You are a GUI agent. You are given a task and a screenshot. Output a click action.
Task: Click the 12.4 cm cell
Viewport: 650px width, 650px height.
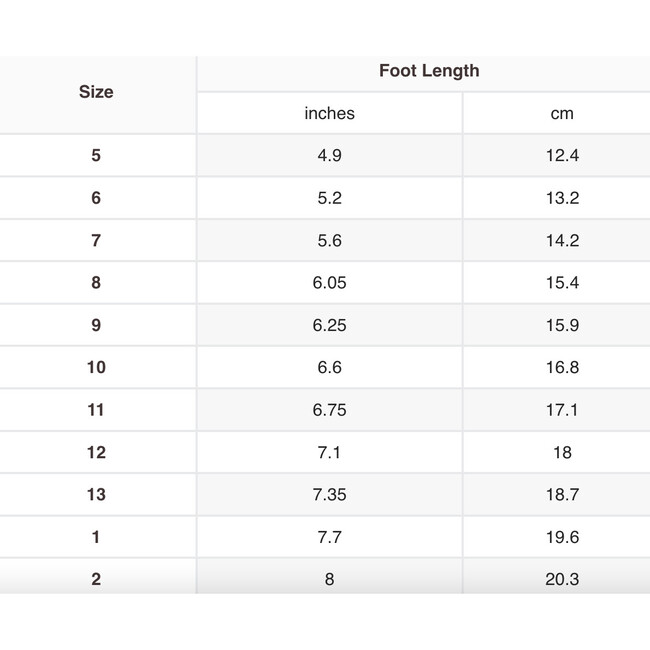coord(562,155)
